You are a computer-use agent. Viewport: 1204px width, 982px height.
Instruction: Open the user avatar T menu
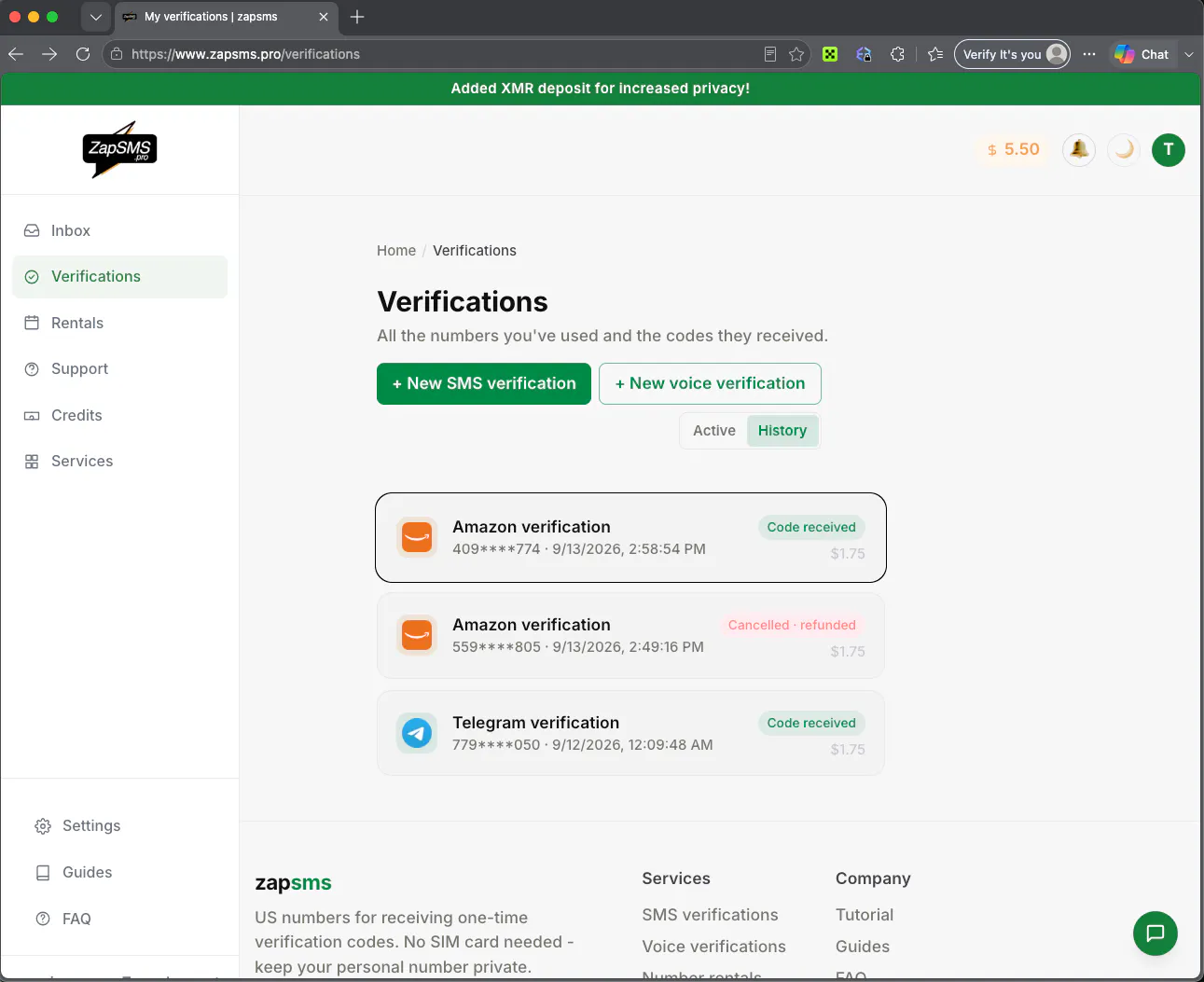pyautogui.click(x=1169, y=149)
